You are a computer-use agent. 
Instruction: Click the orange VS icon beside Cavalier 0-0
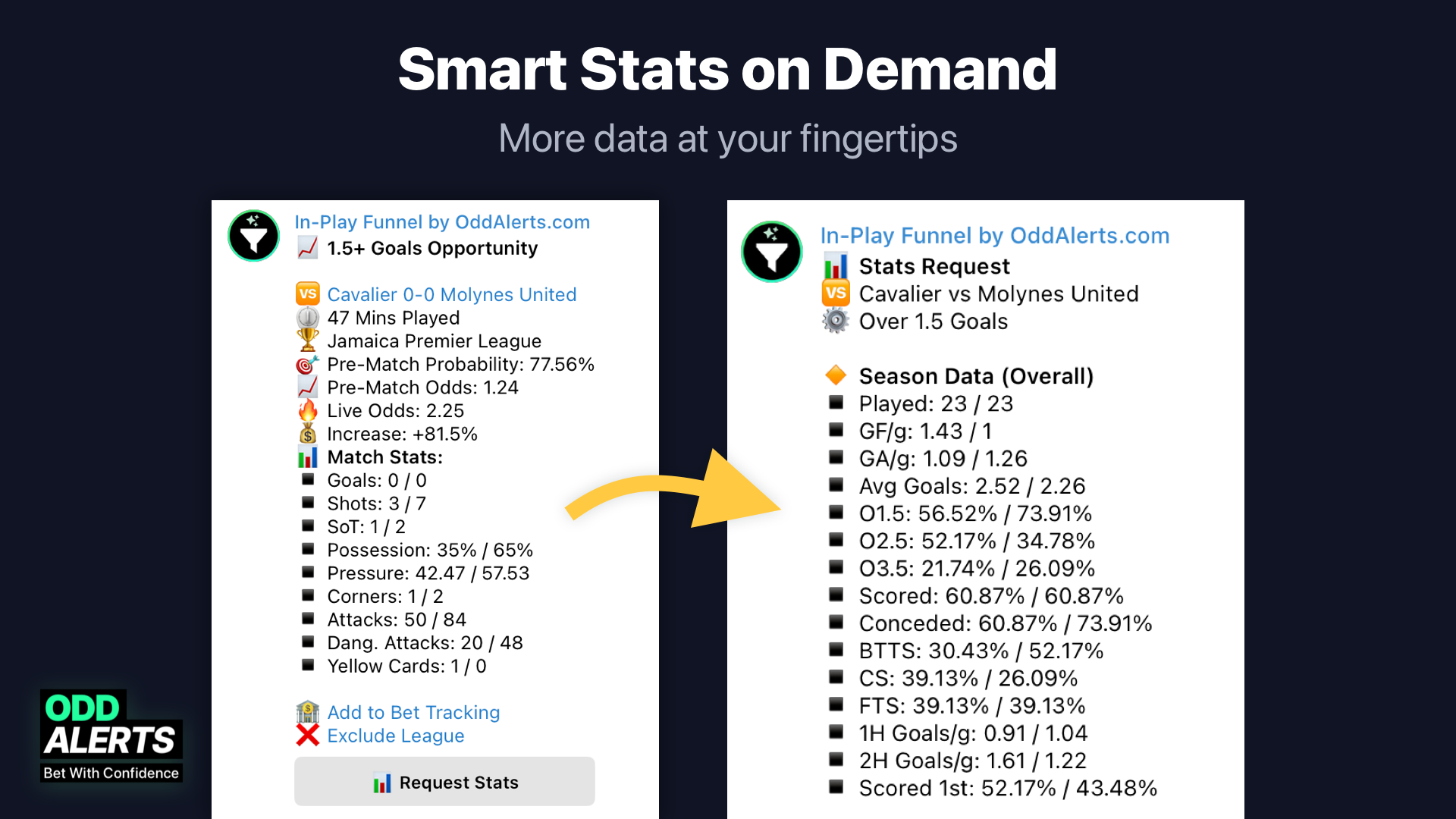click(x=307, y=294)
